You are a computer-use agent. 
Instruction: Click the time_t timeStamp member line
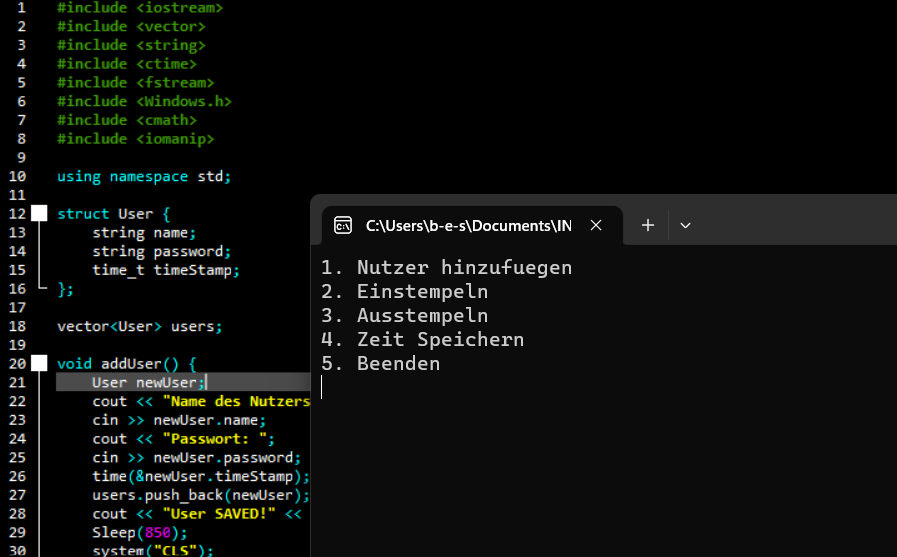coord(166,270)
